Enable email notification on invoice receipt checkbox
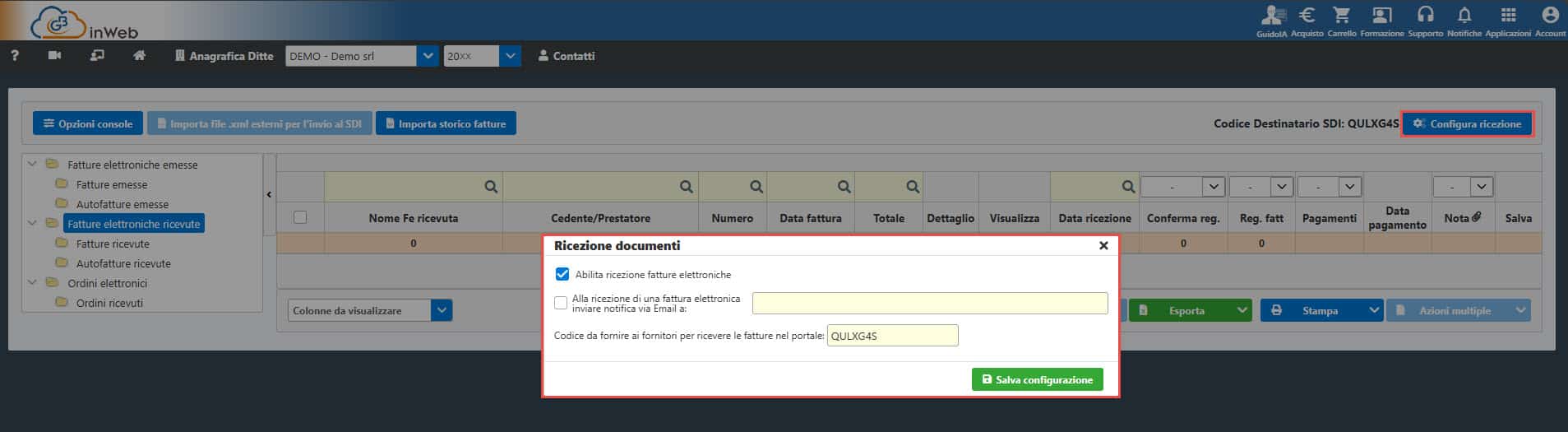This screenshot has height=432, width=1568. click(x=561, y=303)
